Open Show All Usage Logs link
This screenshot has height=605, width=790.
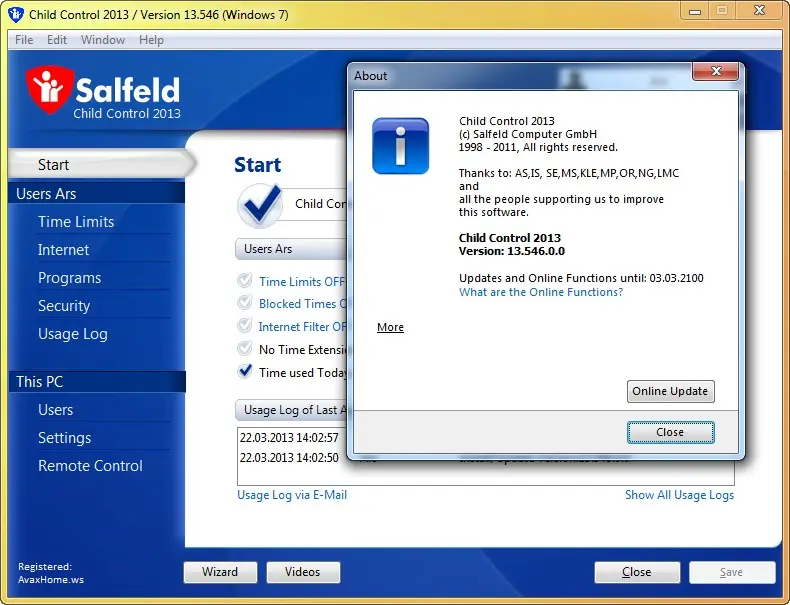680,495
